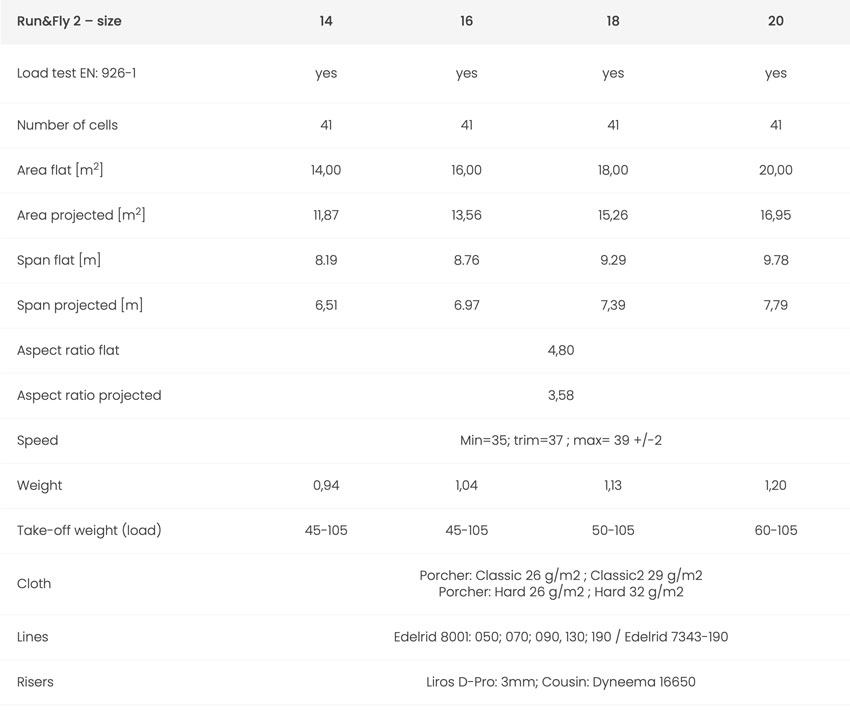Click the Take-off weight (load) label
Image resolution: width=850 pixels, height=710 pixels.
click(x=89, y=530)
